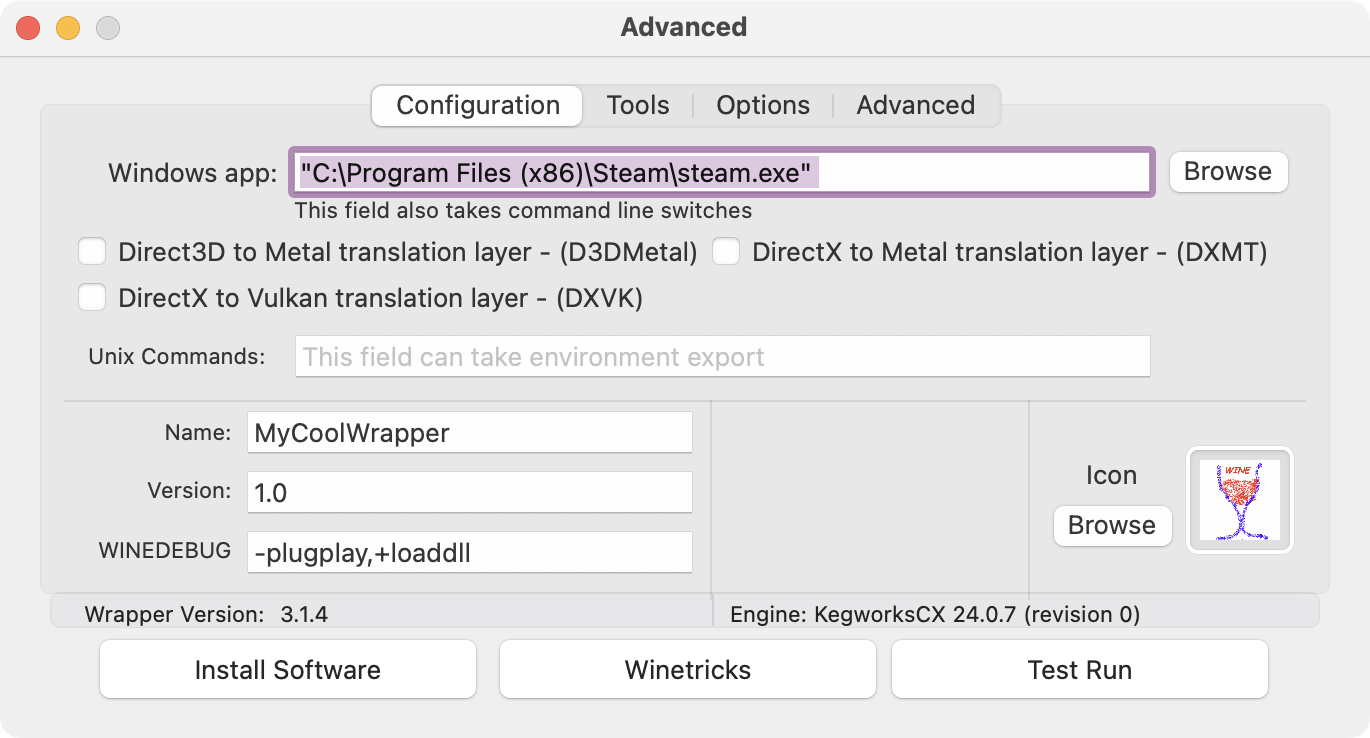This screenshot has height=738, width=1370.
Task: Toggle the DXMT translation layer checkbox
Action: click(726, 253)
